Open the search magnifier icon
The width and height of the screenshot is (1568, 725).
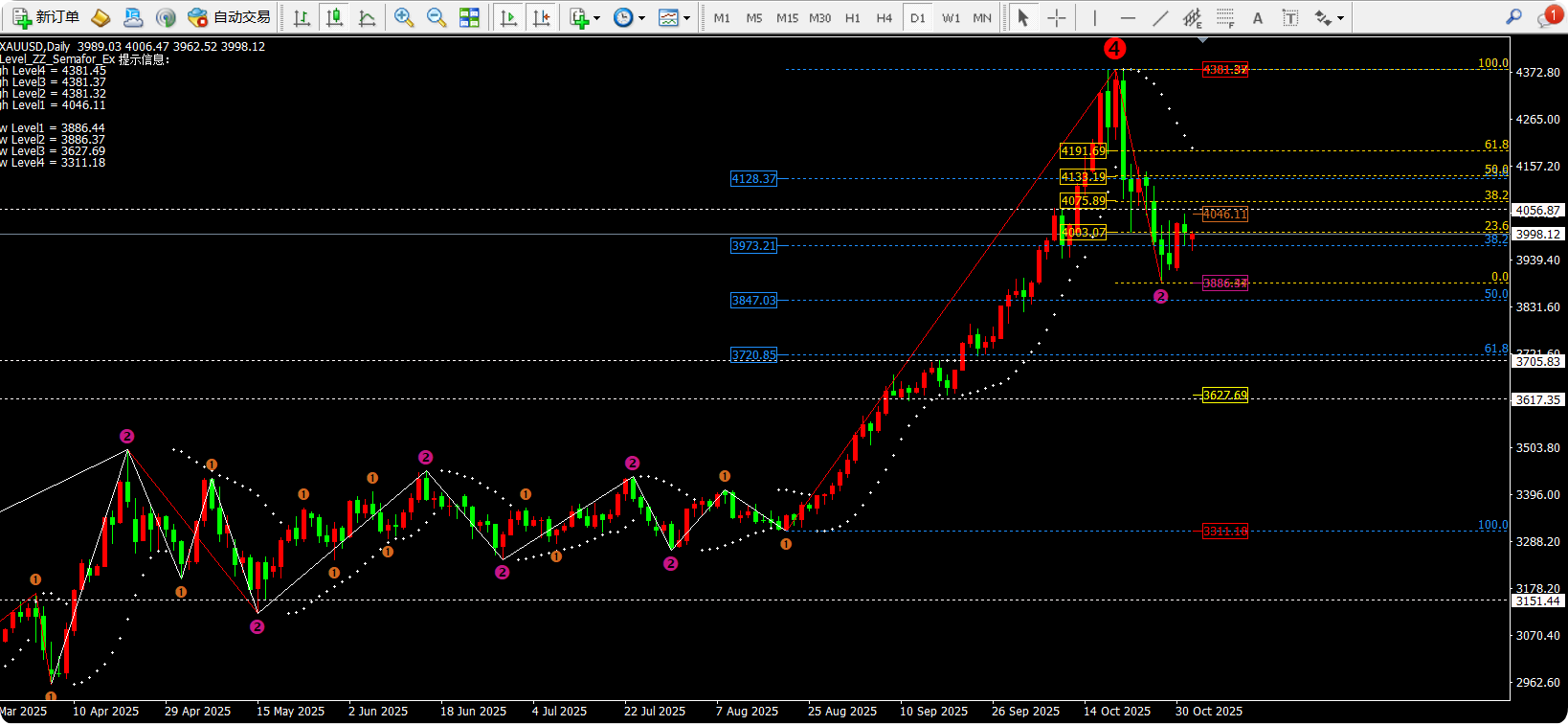click(1513, 16)
